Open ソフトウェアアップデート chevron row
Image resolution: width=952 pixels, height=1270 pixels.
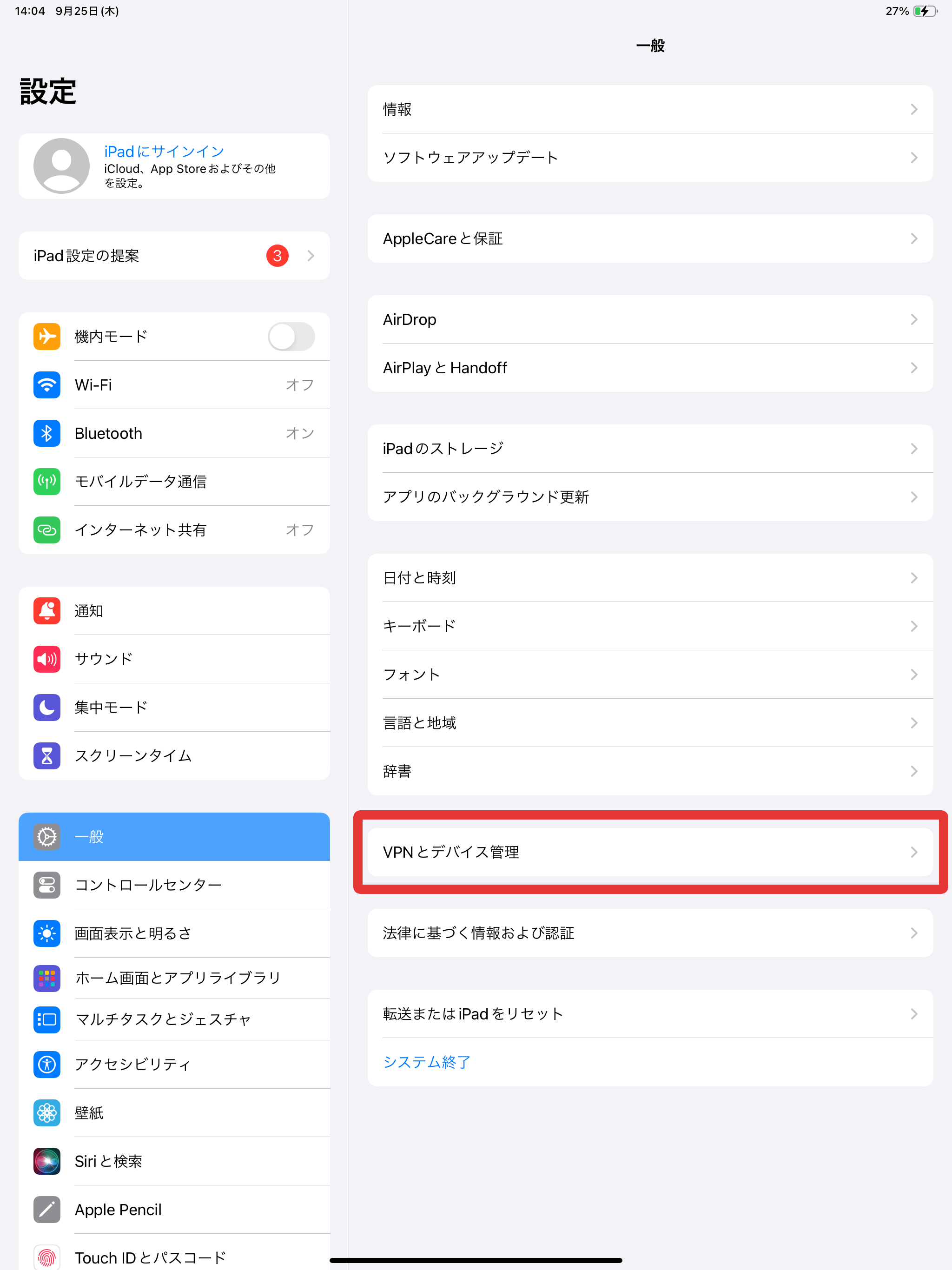pos(650,157)
